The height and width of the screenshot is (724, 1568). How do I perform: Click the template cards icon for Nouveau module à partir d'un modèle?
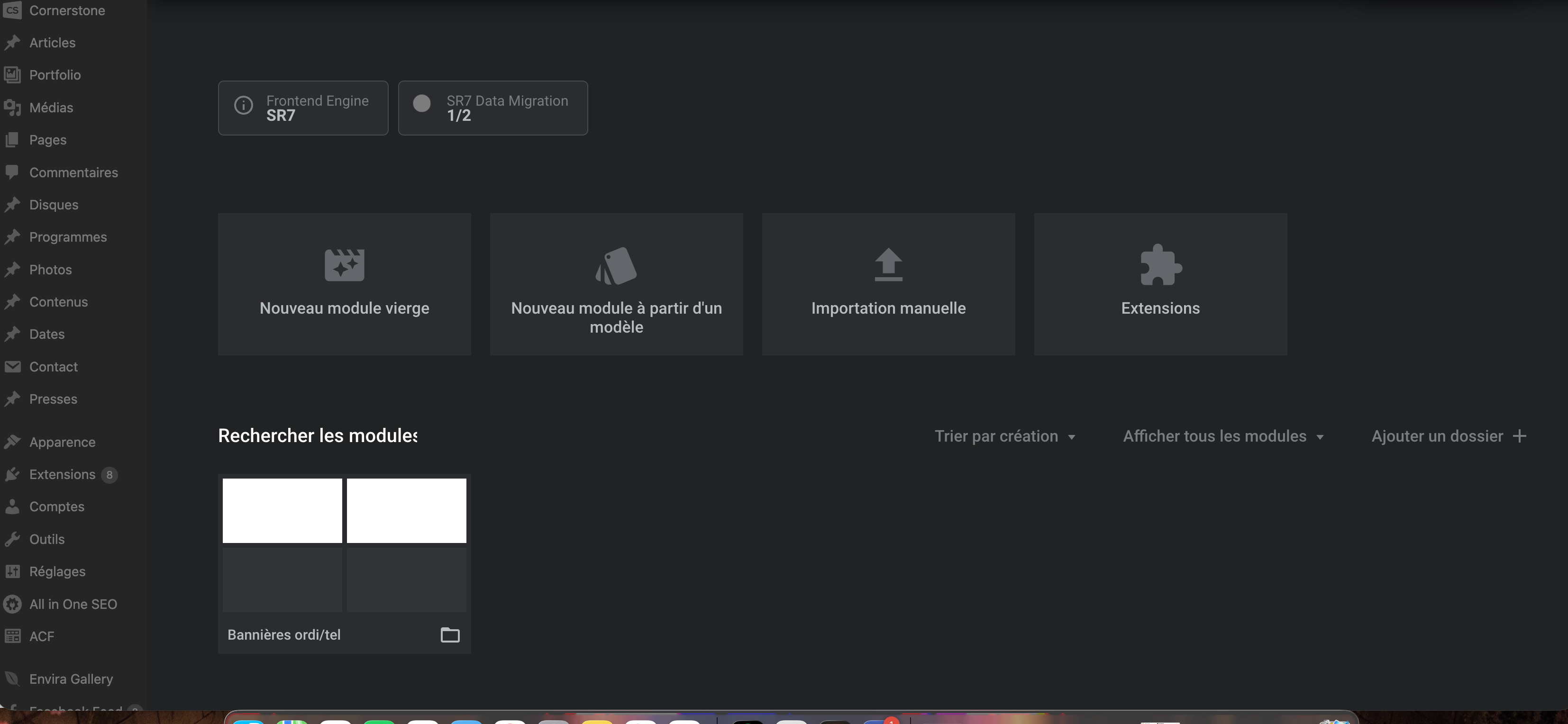(616, 265)
